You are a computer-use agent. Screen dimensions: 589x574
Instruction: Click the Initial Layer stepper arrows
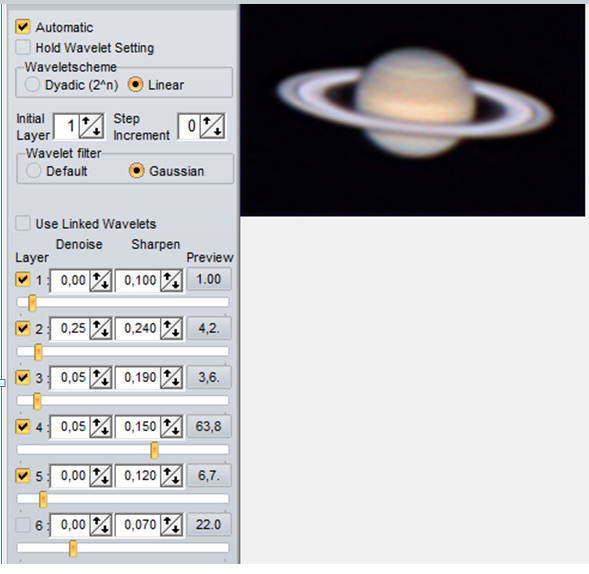point(92,126)
